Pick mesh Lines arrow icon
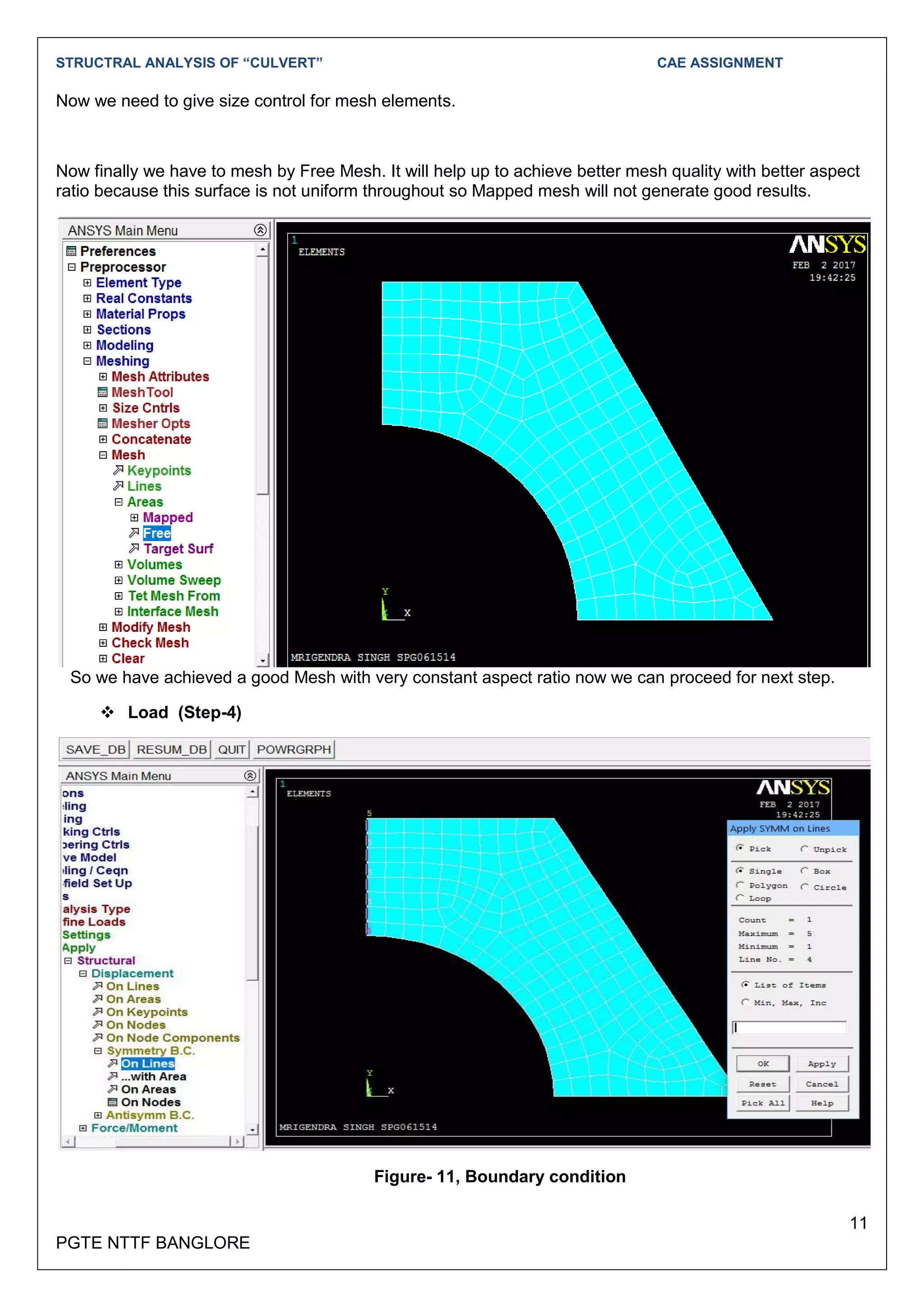 (118, 486)
